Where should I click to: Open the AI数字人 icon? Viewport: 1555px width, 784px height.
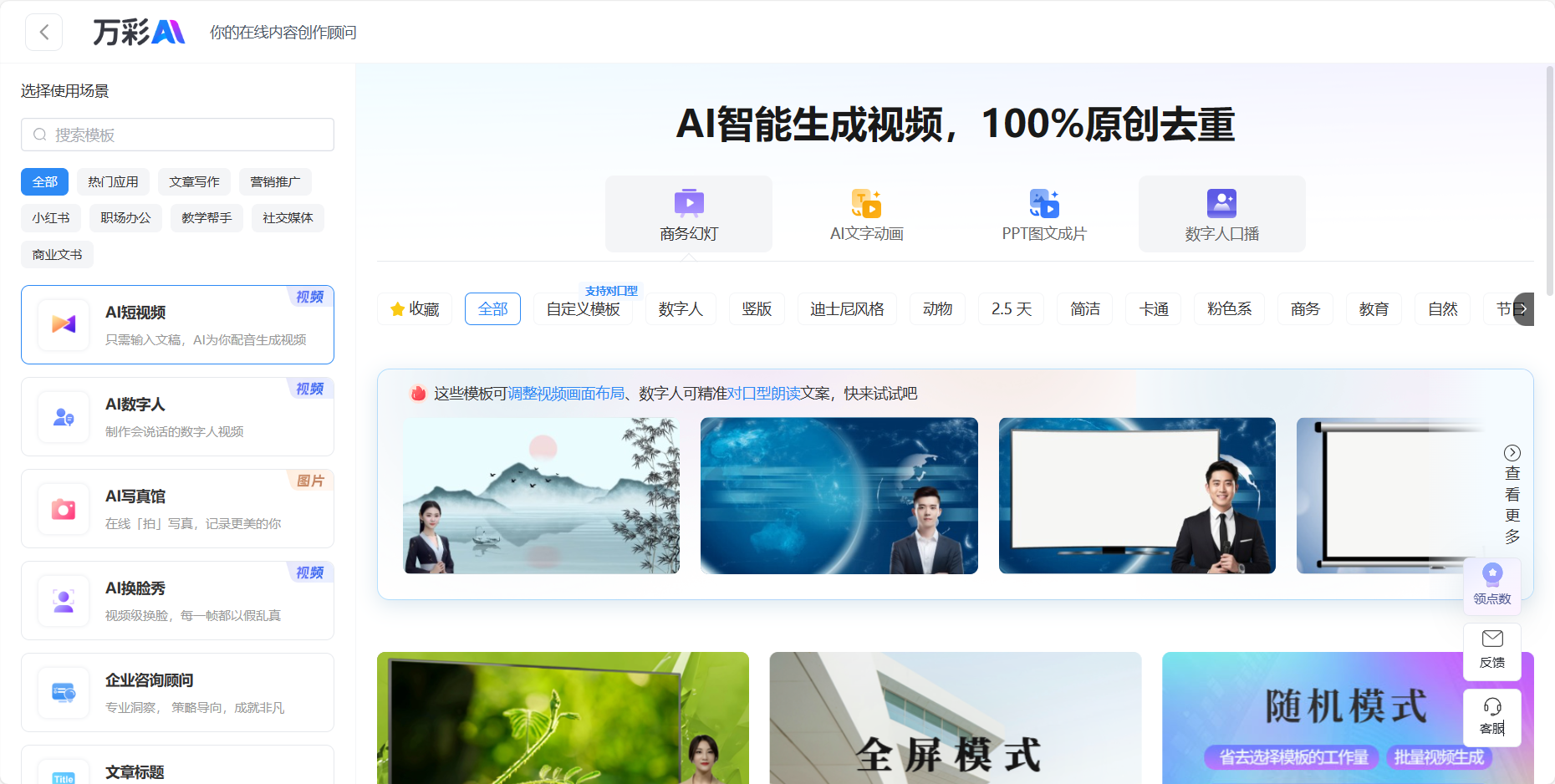(64, 416)
